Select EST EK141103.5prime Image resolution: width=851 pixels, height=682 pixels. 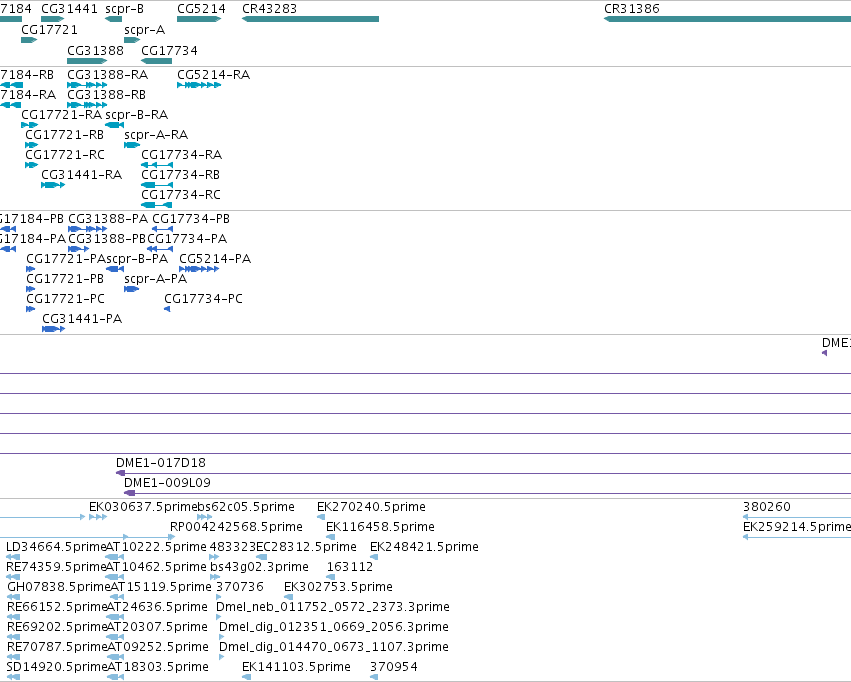(x=246, y=677)
